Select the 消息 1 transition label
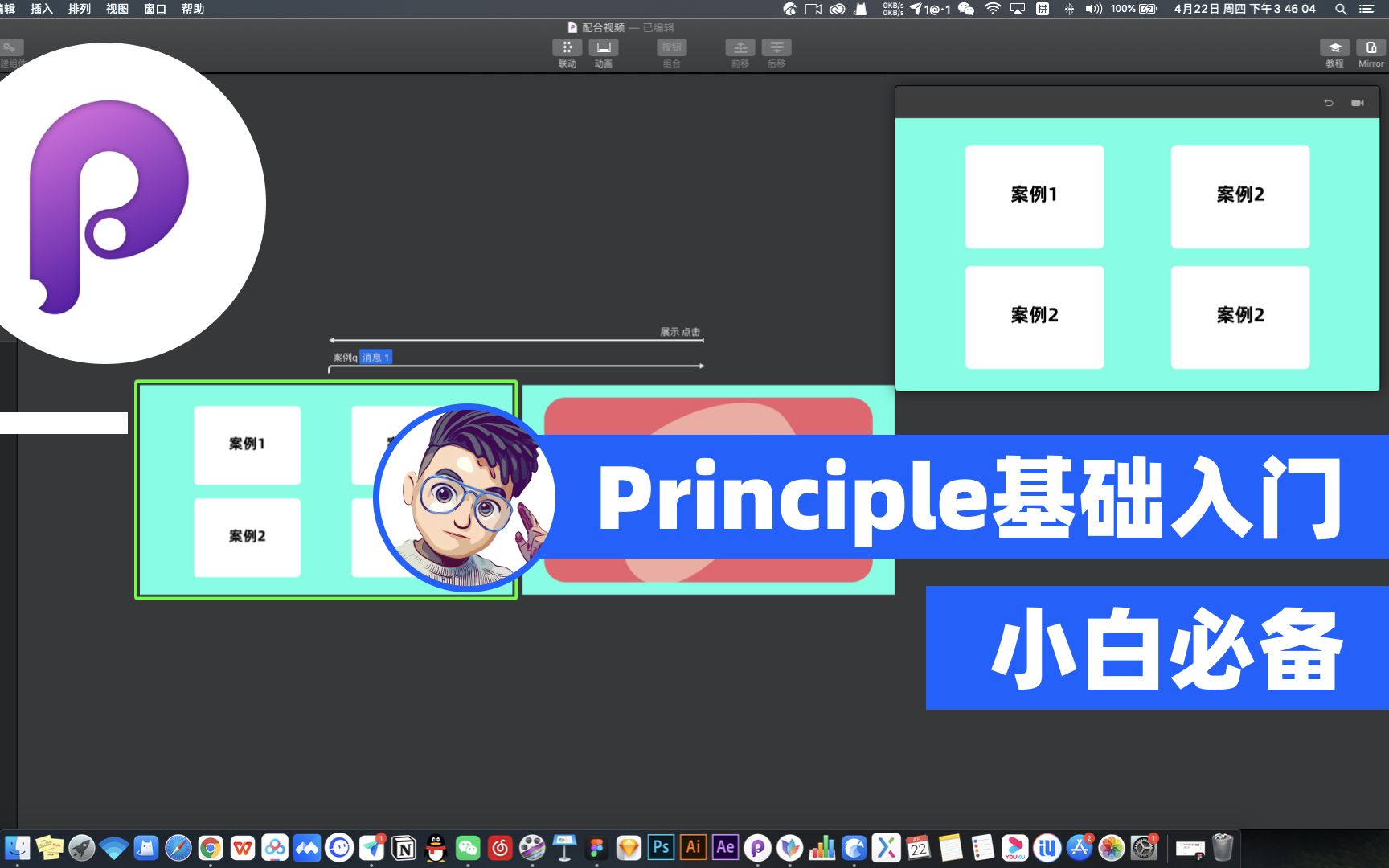Viewport: 1389px width, 868px height. [x=375, y=358]
